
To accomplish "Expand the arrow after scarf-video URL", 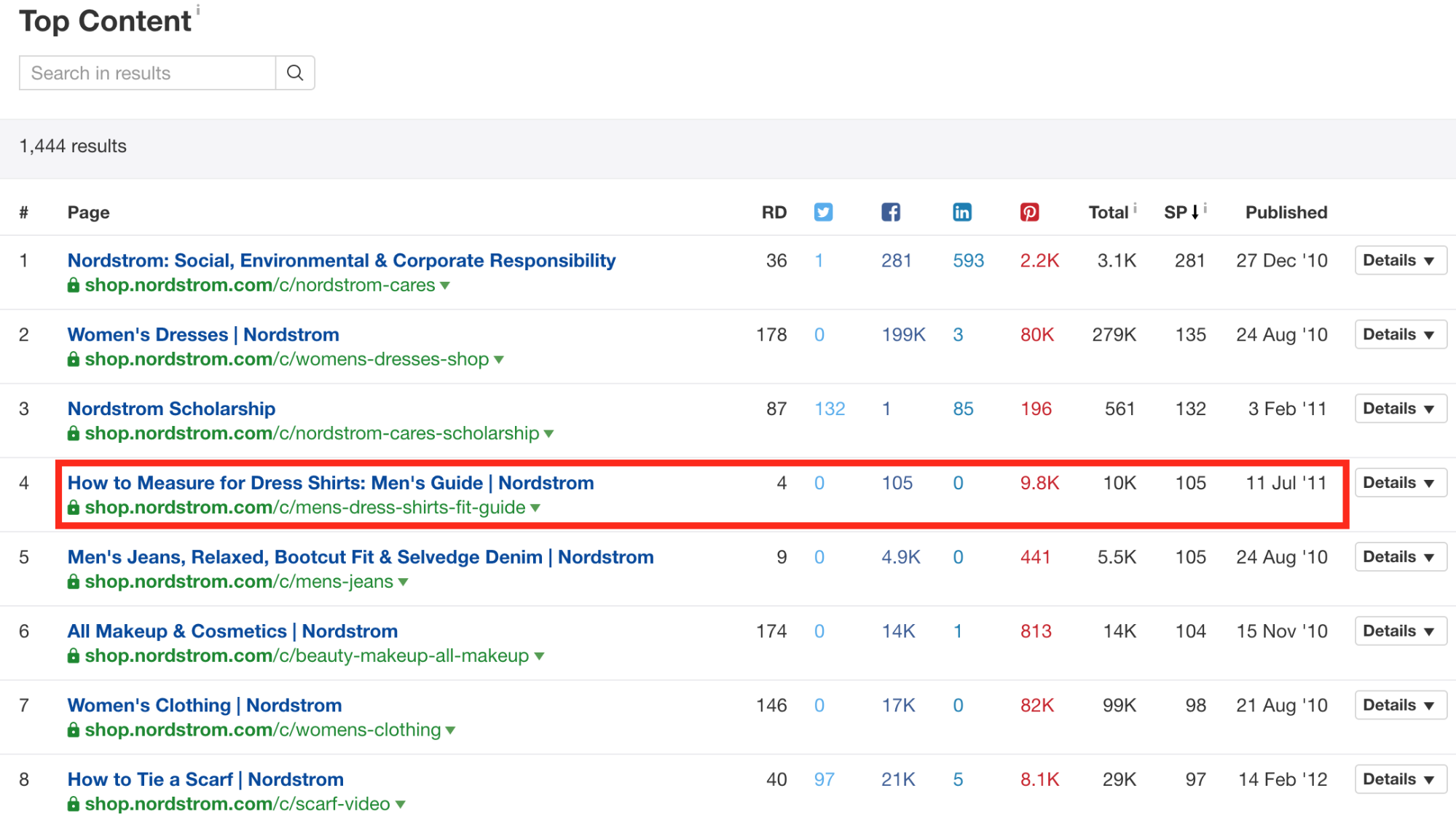I will tap(401, 805).
